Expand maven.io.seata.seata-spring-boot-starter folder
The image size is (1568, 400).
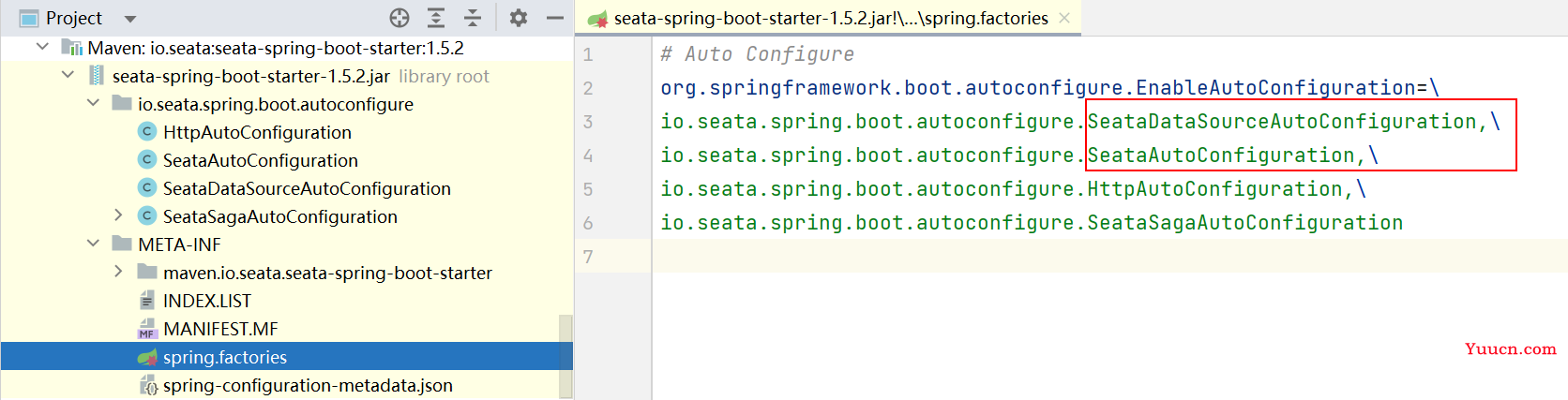coord(118,272)
